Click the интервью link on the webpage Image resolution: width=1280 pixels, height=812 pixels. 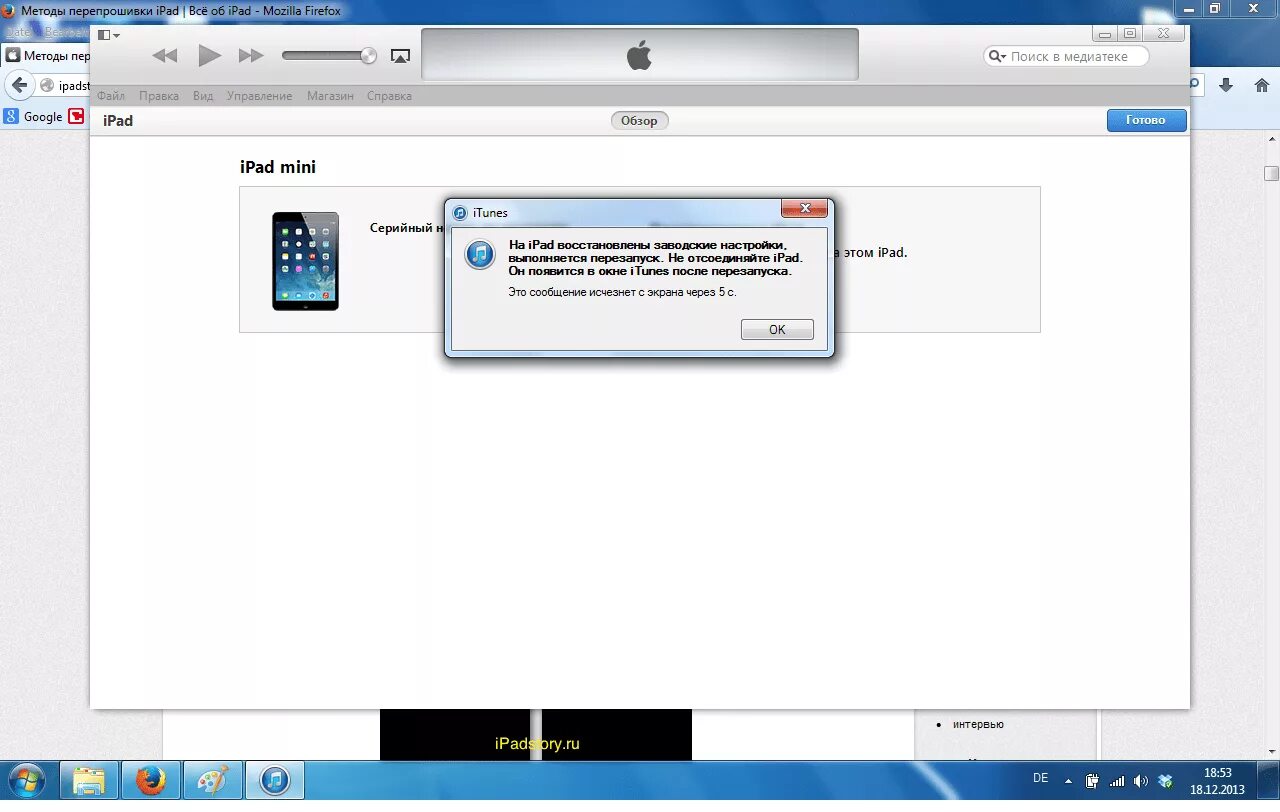tap(978, 724)
